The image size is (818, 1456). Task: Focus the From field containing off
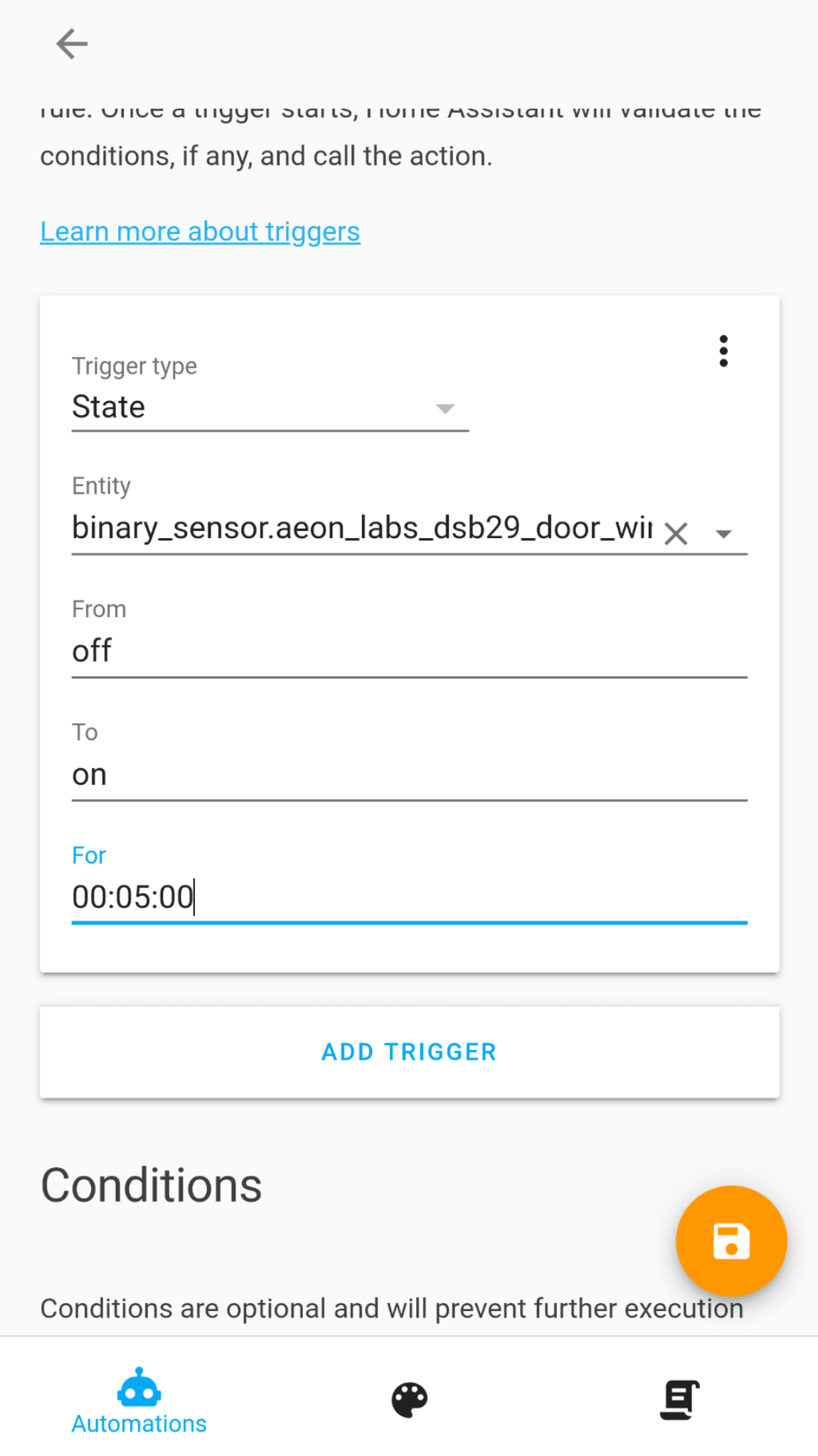409,651
